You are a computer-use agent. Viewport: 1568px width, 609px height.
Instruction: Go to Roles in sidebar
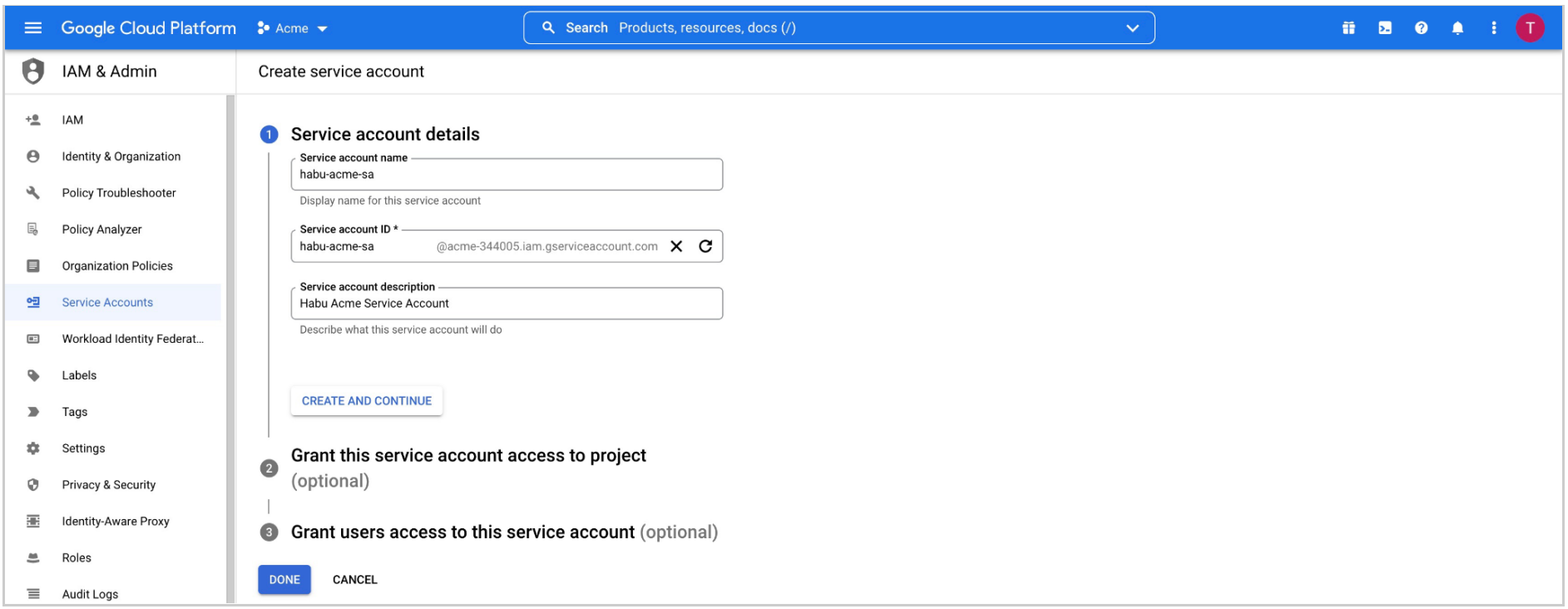coord(77,558)
